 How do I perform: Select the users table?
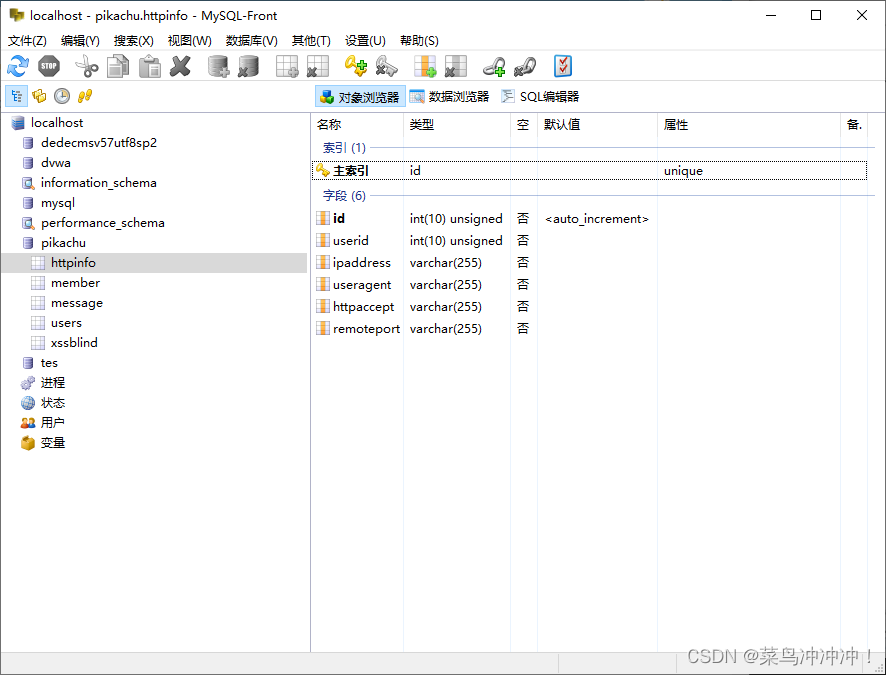66,323
